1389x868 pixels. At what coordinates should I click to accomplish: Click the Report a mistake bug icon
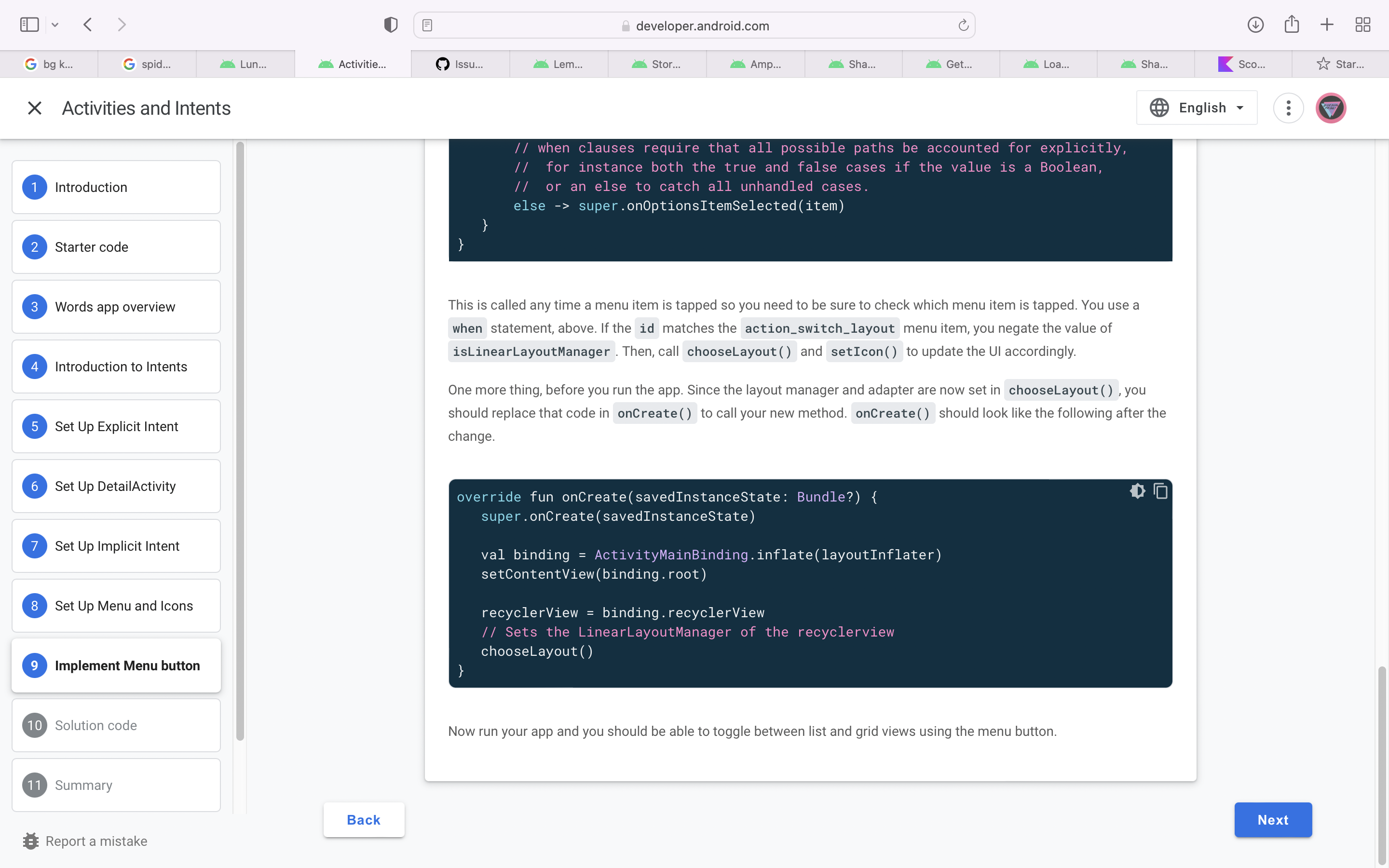click(30, 841)
